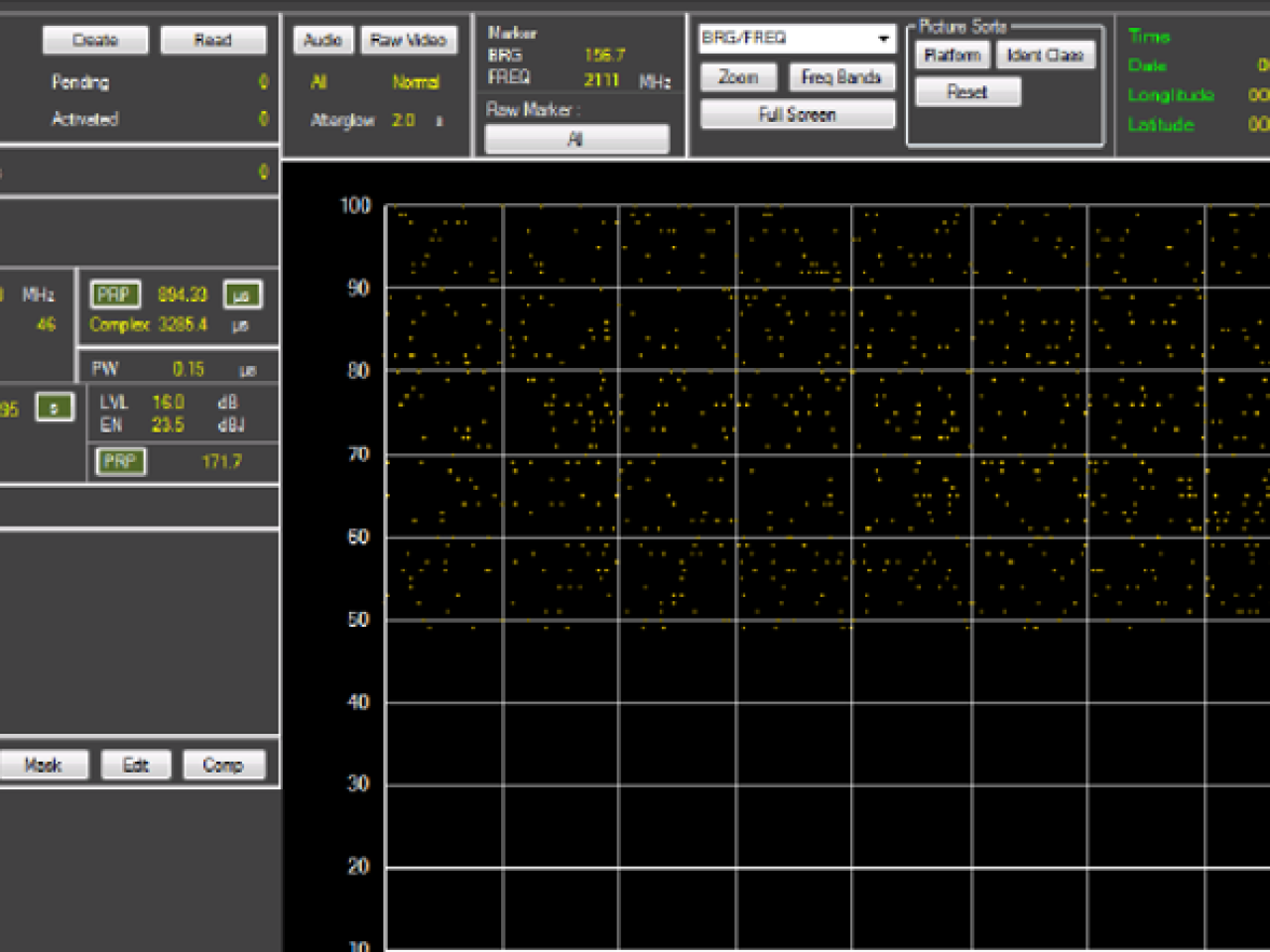Click the All button under Raw Marker

click(x=575, y=139)
